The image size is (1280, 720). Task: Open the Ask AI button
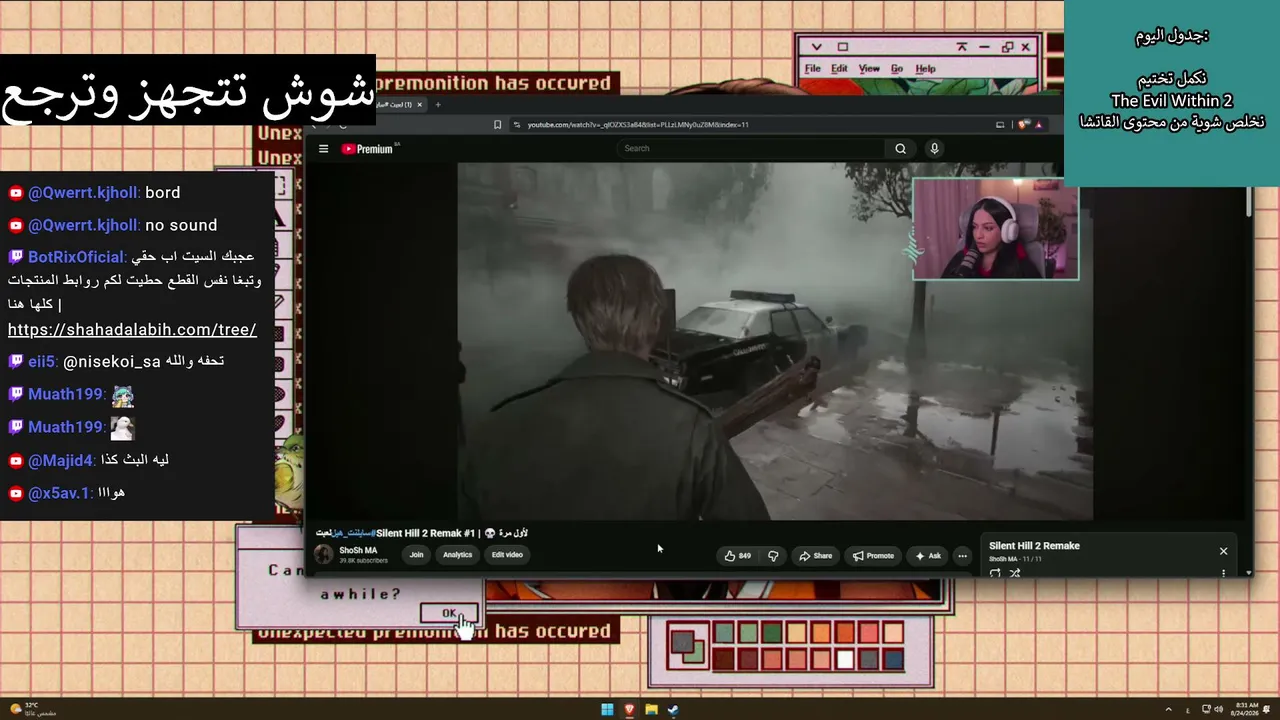(x=928, y=556)
